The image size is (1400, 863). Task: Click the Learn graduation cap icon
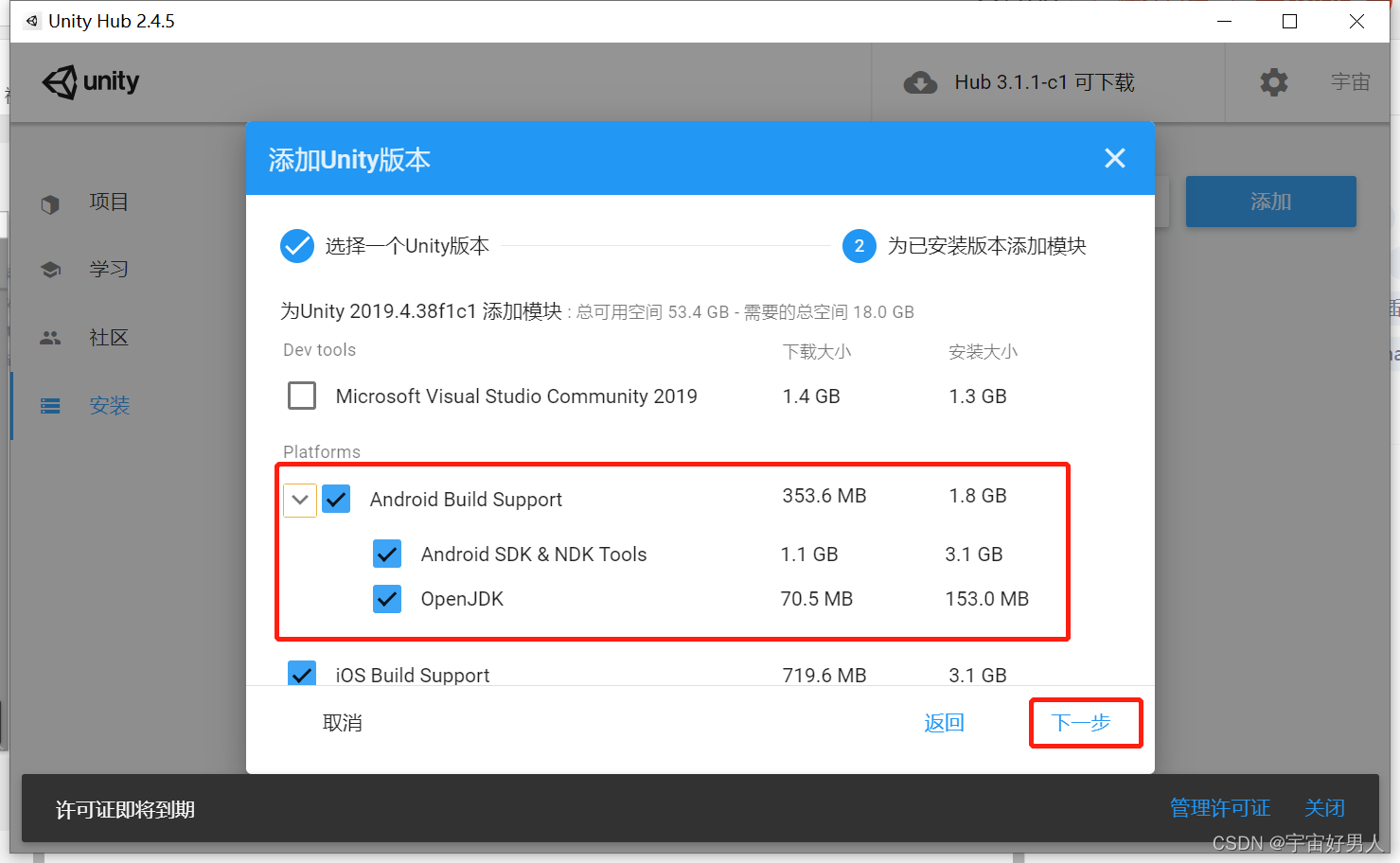[50, 270]
